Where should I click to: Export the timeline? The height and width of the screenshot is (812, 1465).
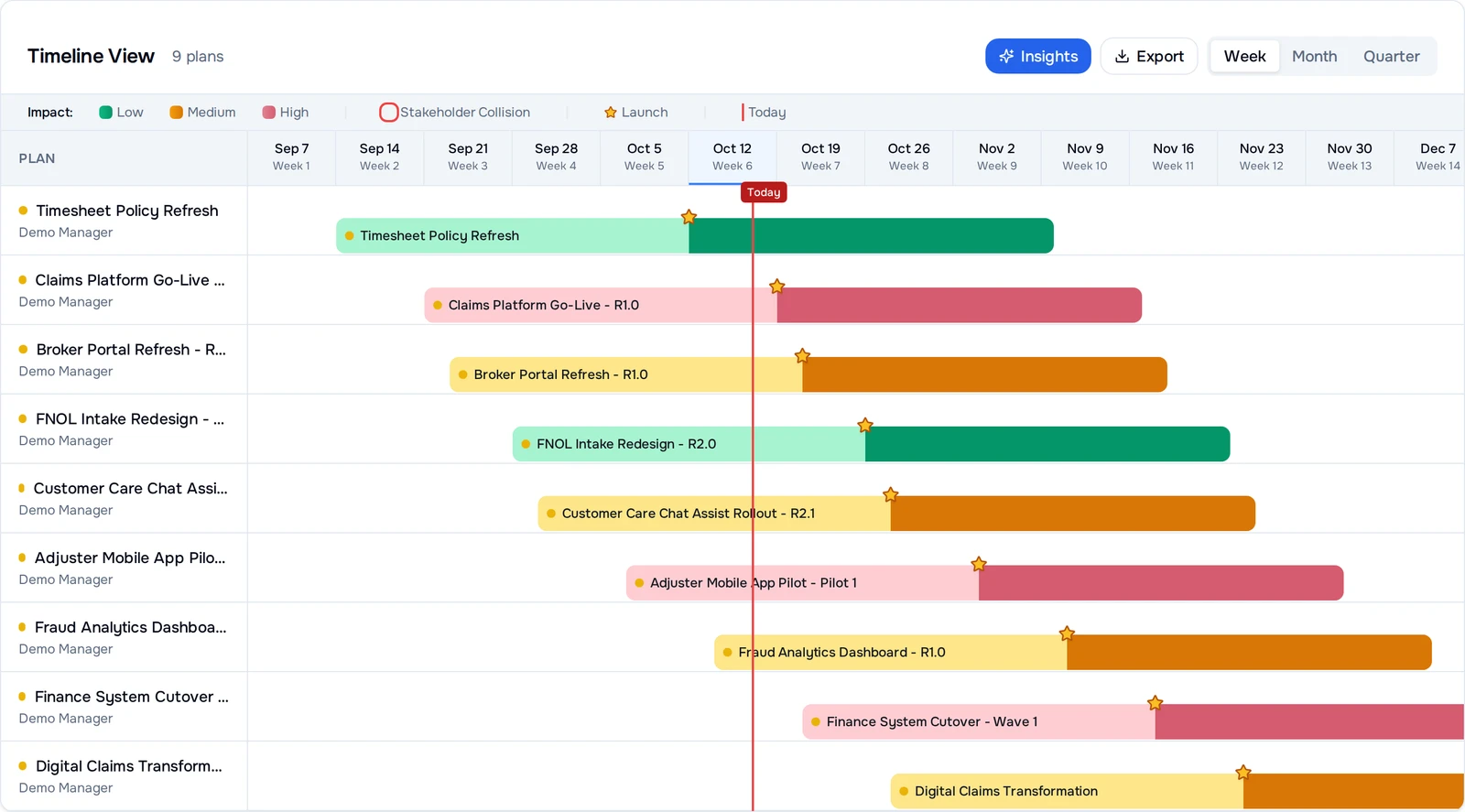click(1148, 56)
